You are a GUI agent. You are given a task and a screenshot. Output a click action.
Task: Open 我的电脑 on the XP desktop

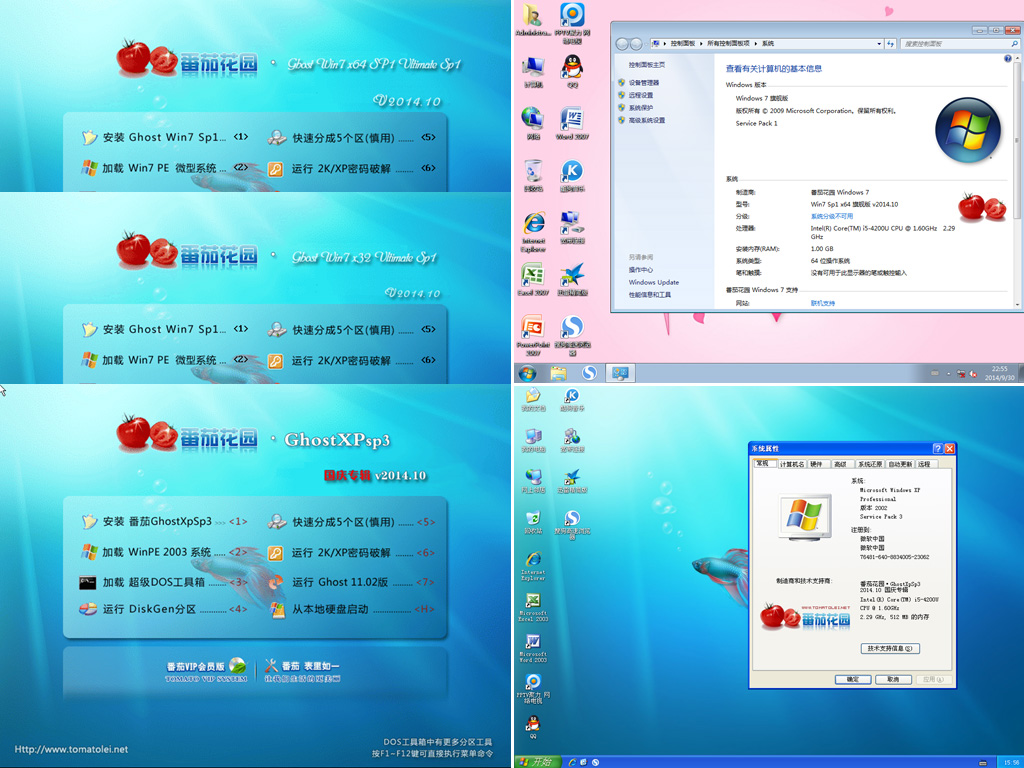(x=533, y=440)
